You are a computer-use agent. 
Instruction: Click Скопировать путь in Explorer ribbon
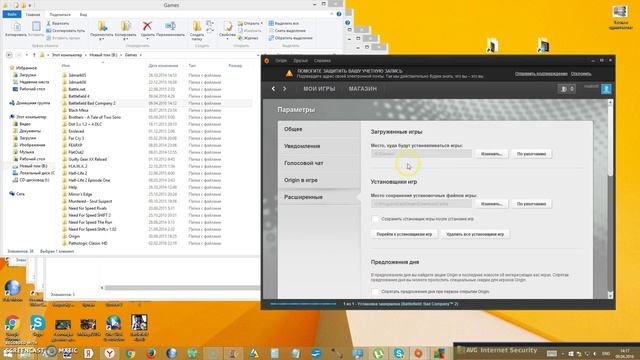(65, 31)
